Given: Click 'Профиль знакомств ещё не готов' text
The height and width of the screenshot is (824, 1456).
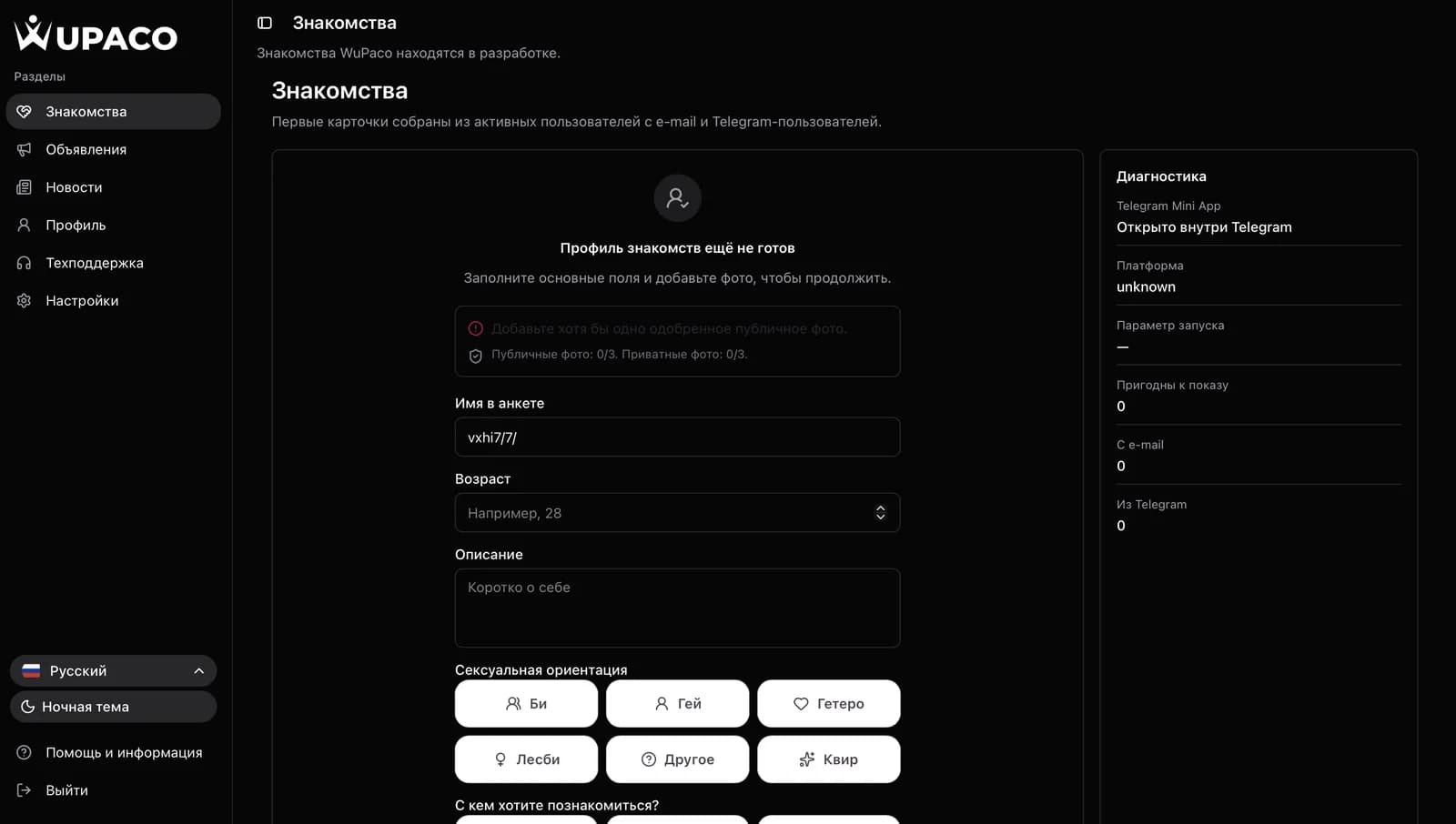Looking at the screenshot, I should tap(677, 248).
